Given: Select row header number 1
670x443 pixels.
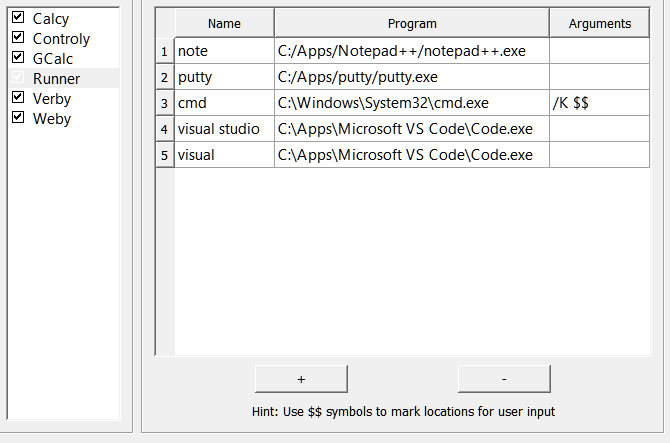Looking at the screenshot, I should [165, 51].
